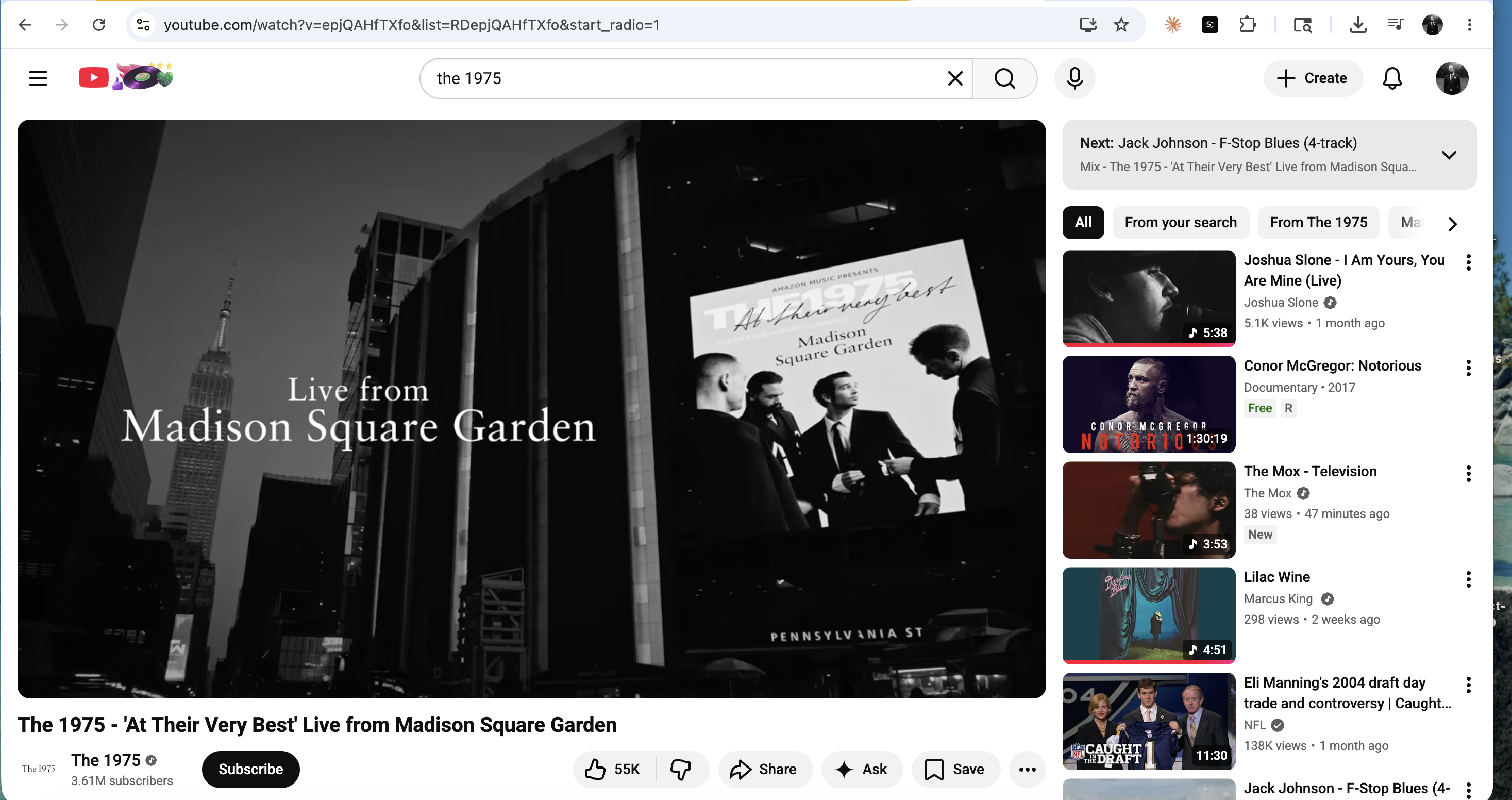The width and height of the screenshot is (1512, 800).
Task: Like the video with thumbs up
Action: coord(613,769)
